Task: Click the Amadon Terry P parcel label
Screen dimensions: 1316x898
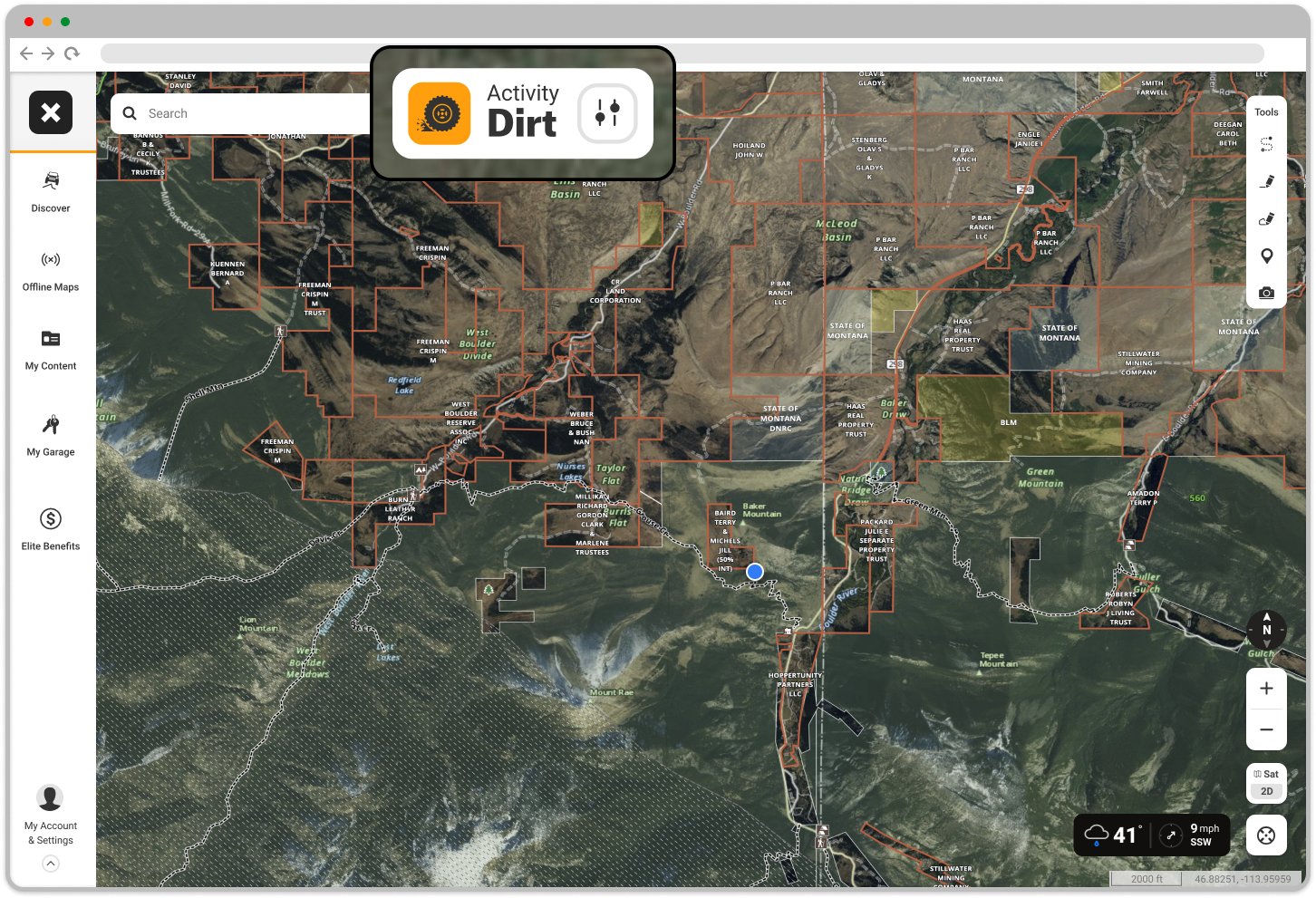Action: [x=1143, y=497]
